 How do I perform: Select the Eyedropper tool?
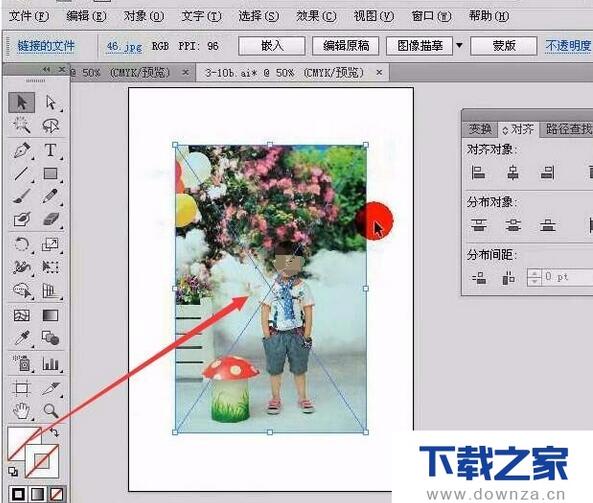22,338
